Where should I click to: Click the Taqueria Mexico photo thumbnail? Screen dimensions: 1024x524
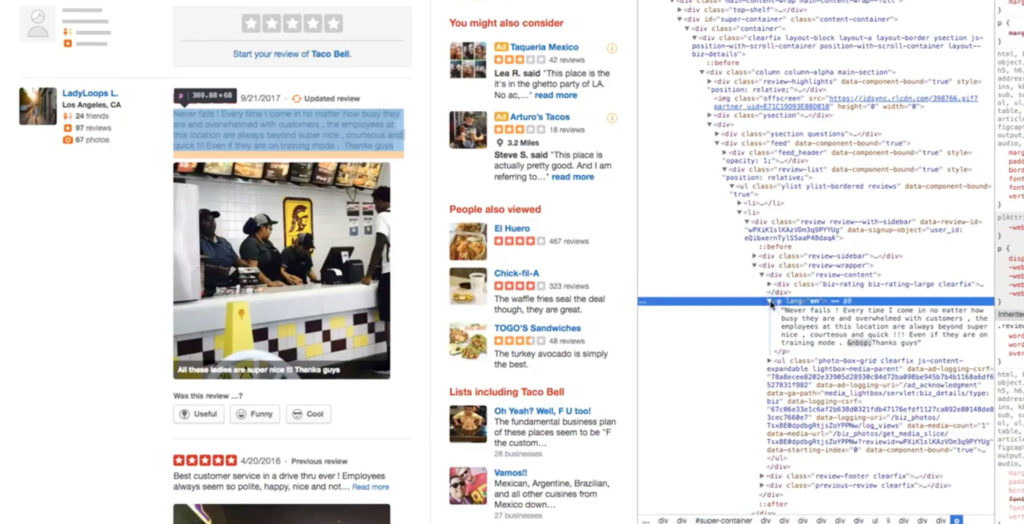(468, 60)
